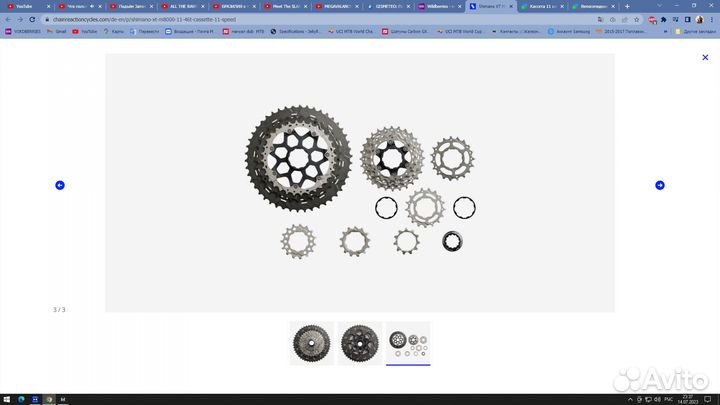
Task: Click the main exploded cassette image
Action: [360, 183]
